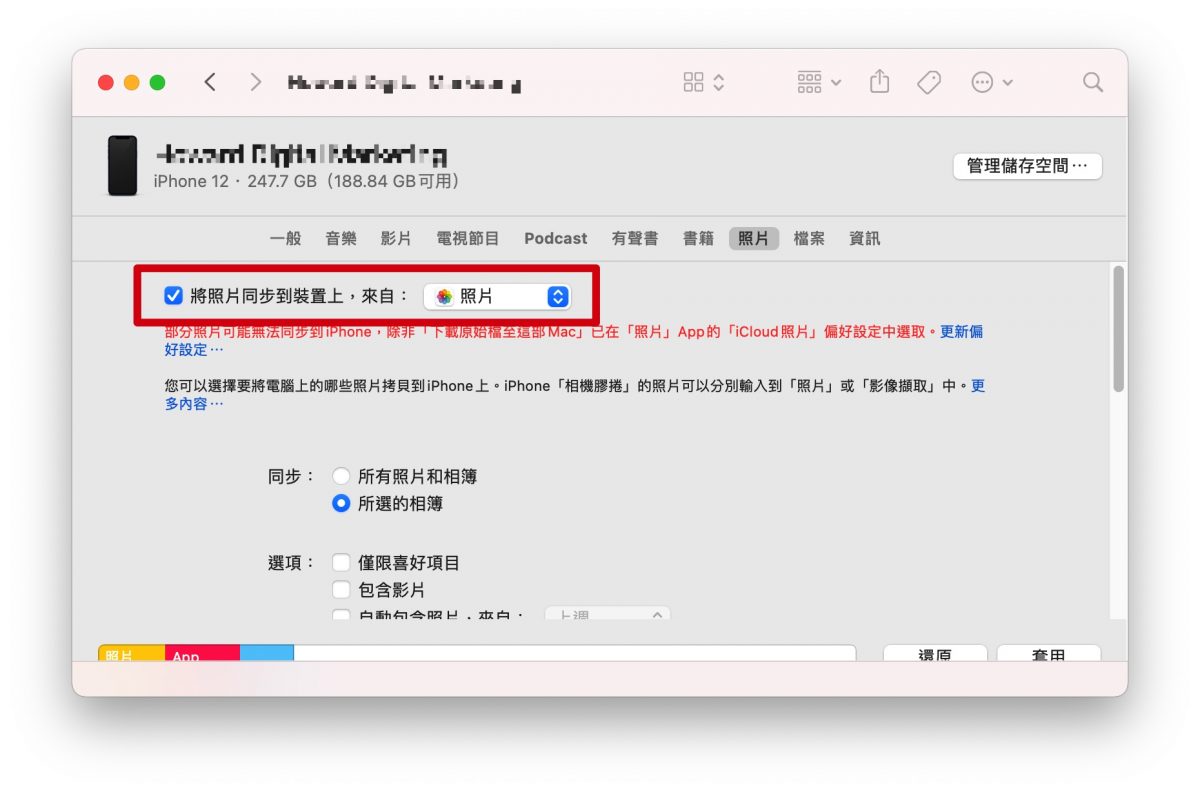The height and width of the screenshot is (792, 1200).
Task: Open the More actions ellipsis menu
Action: pyautogui.click(x=992, y=82)
